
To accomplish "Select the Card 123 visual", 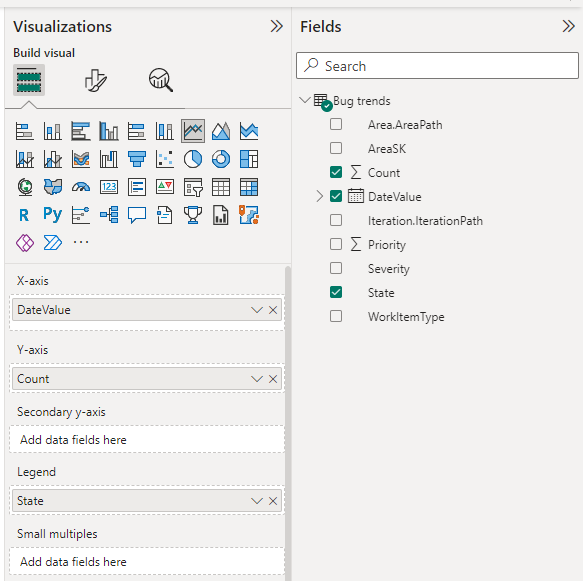I will (109, 187).
